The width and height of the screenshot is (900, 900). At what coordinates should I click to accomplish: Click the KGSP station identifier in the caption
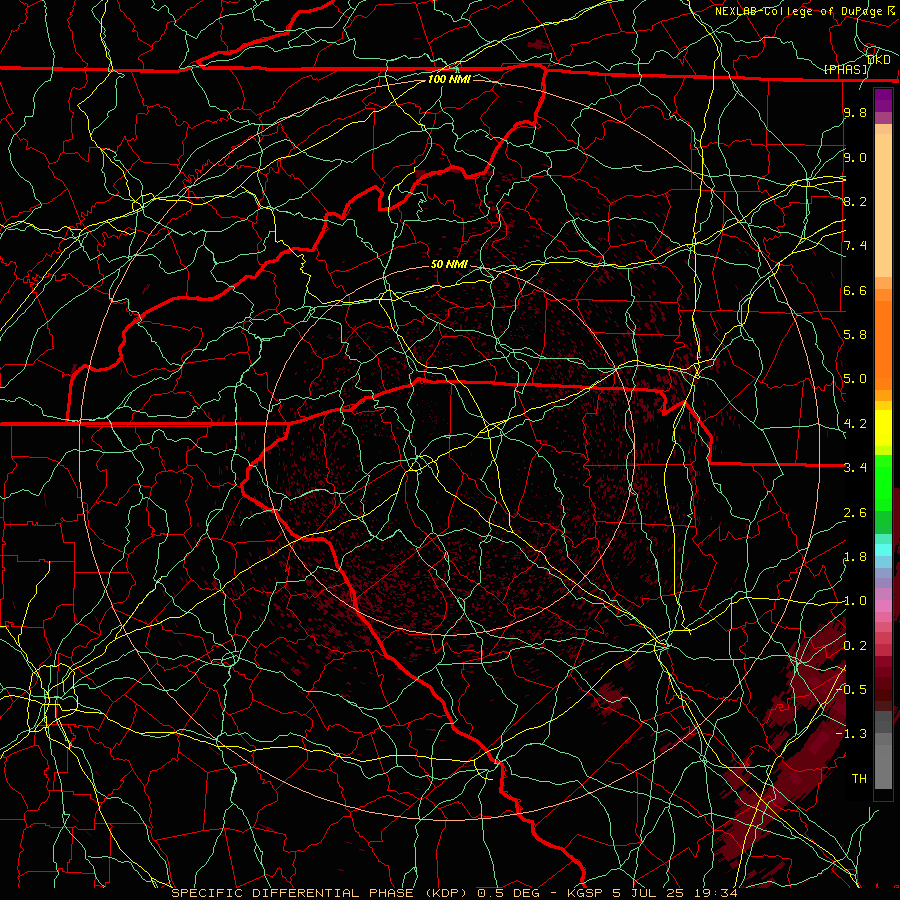(586, 893)
